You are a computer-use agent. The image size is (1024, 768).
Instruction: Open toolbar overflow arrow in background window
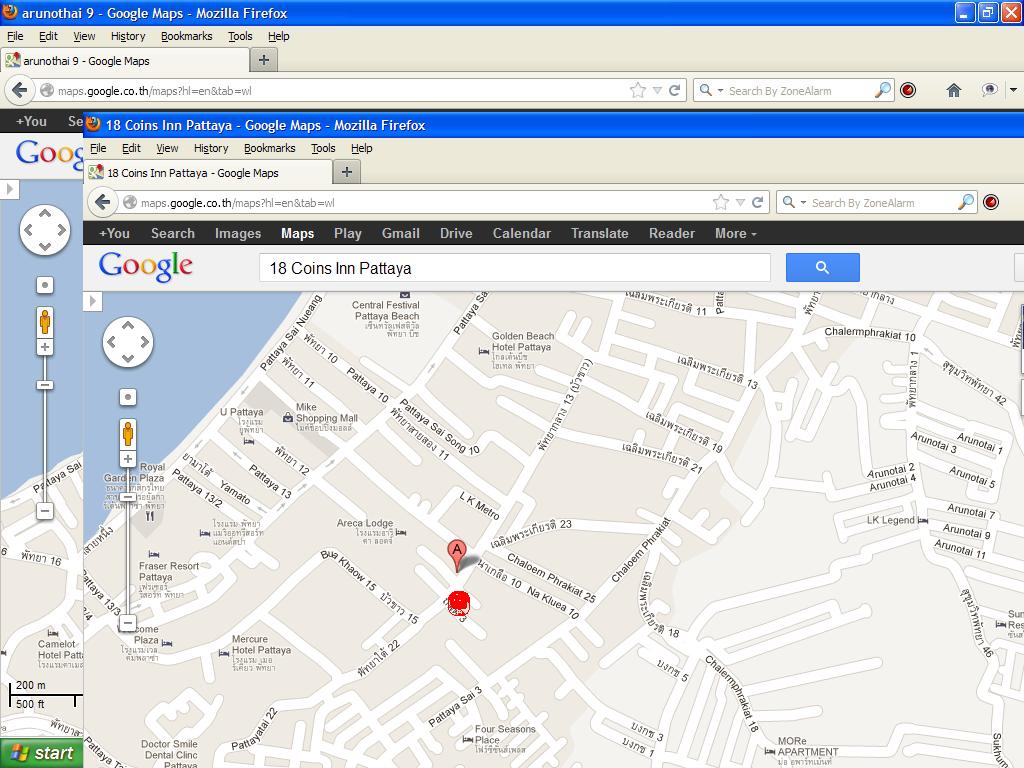[x=1014, y=90]
